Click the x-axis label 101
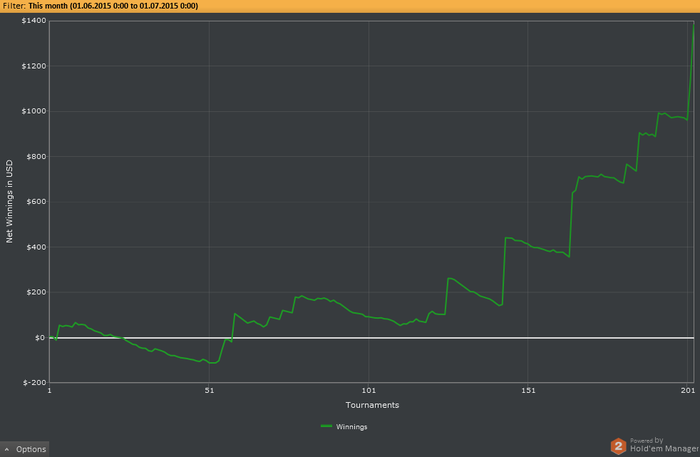Viewport: 700px width, 457px height. pyautogui.click(x=369, y=391)
